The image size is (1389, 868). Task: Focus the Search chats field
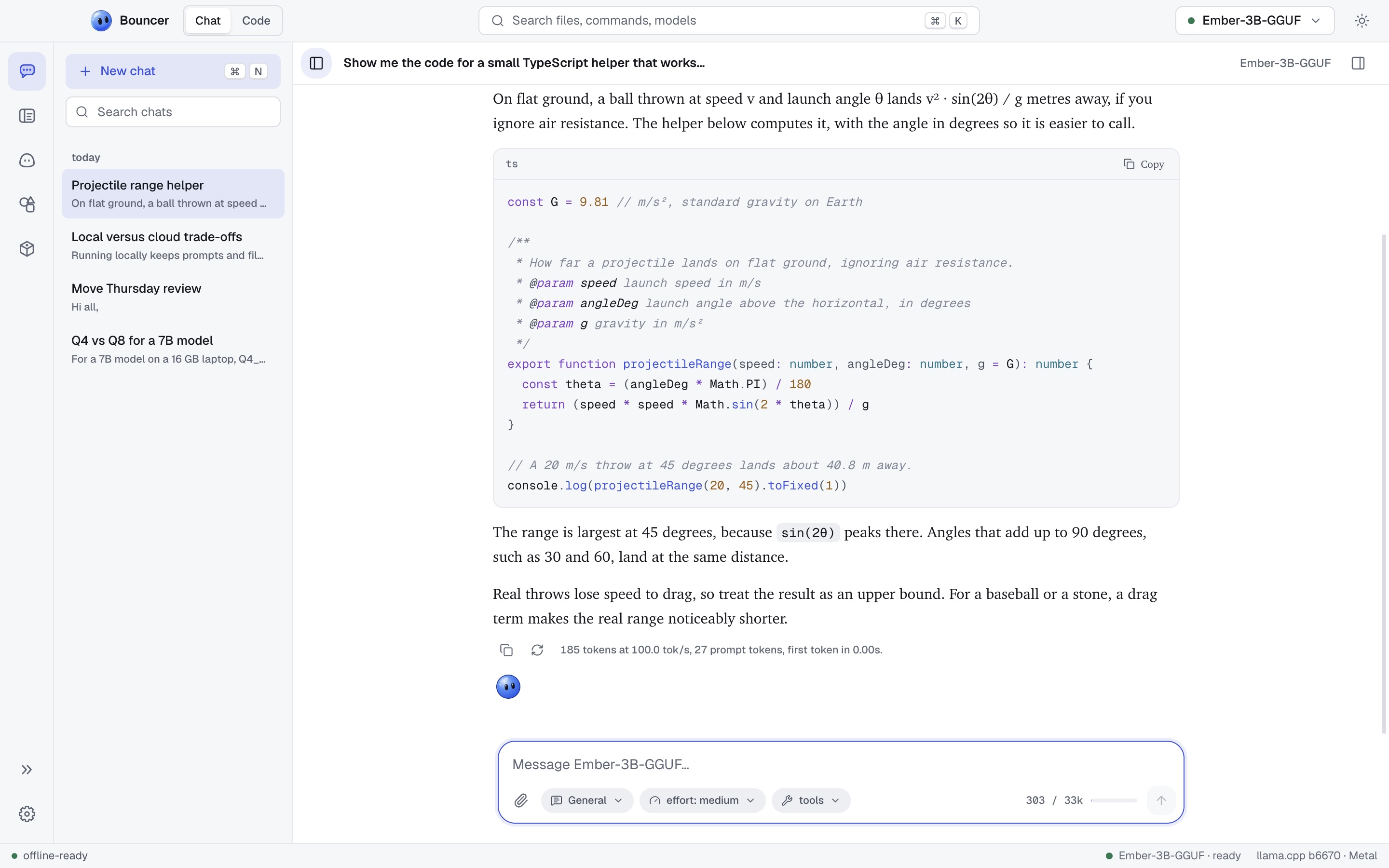click(173, 112)
